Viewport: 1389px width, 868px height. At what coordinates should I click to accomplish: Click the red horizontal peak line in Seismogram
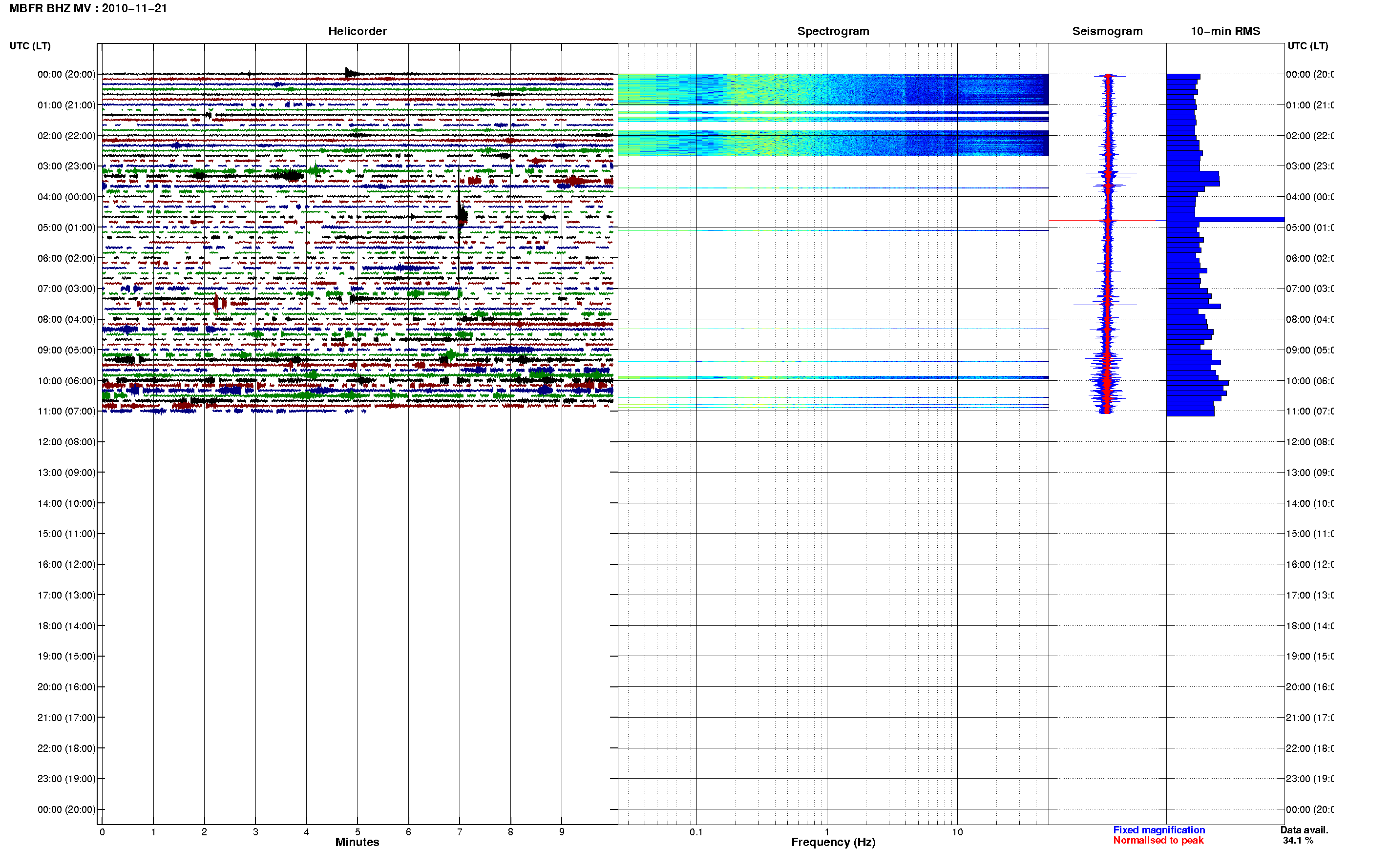click(x=1102, y=221)
